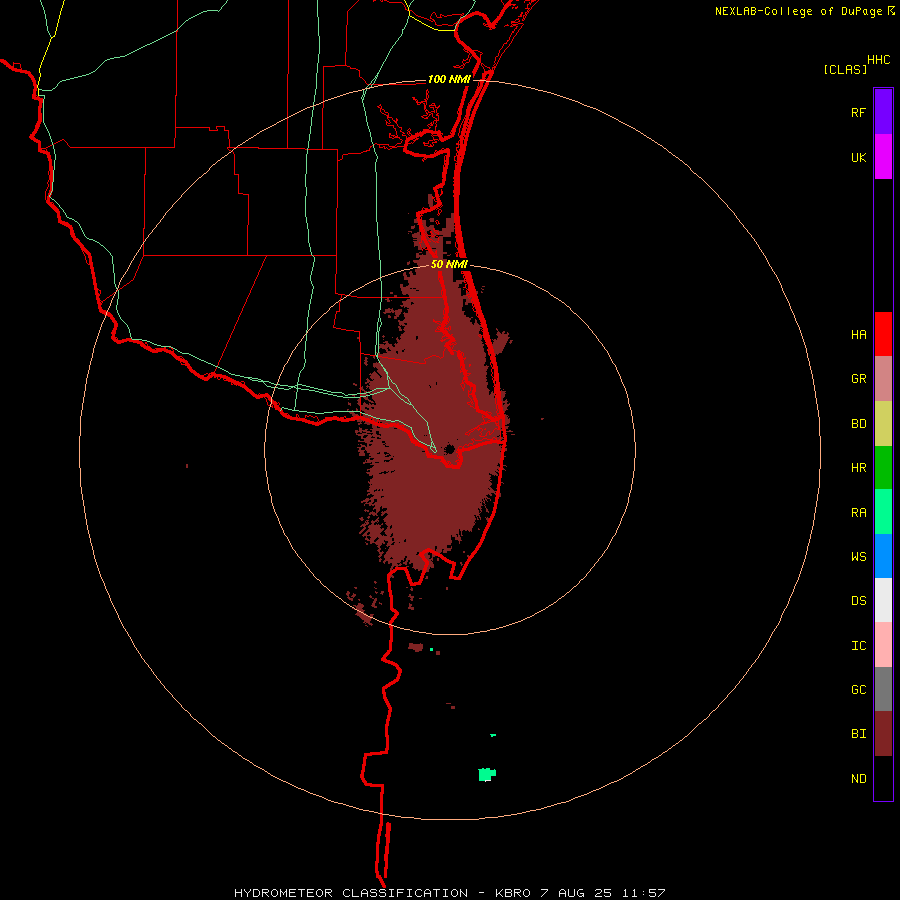Click the DS white legend swatch

click(x=883, y=600)
